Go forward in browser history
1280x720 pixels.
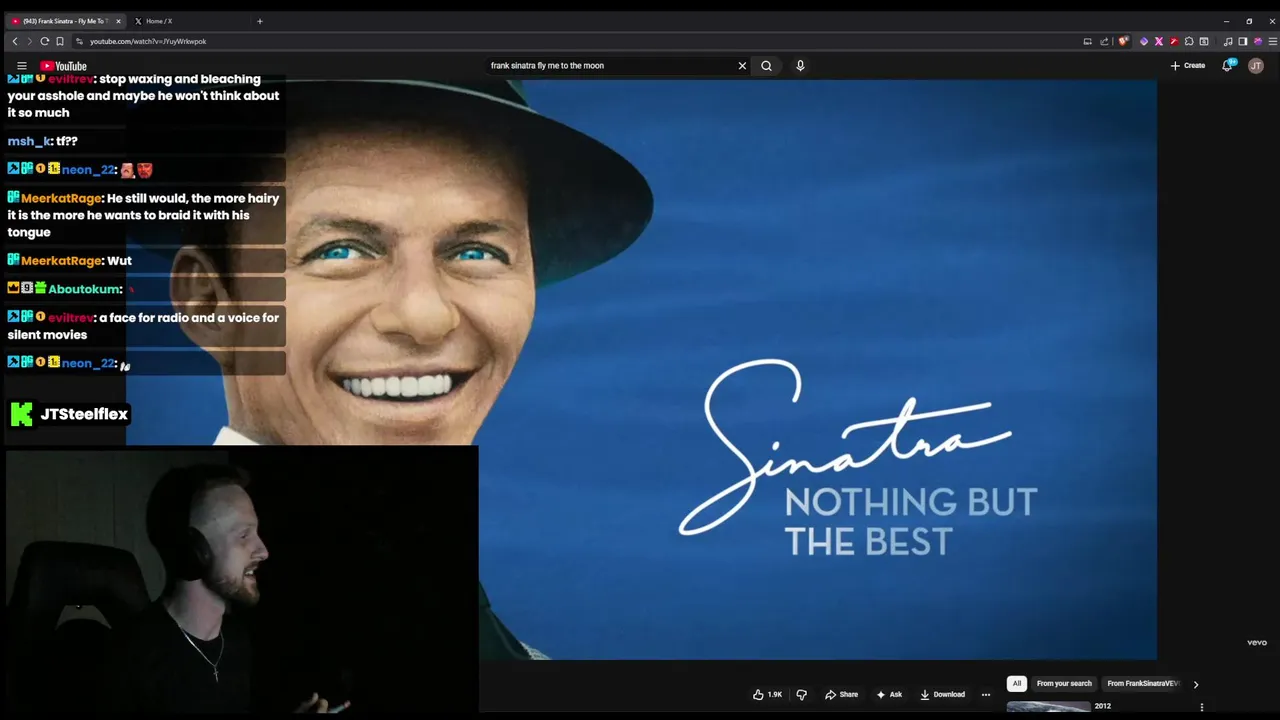[29, 41]
